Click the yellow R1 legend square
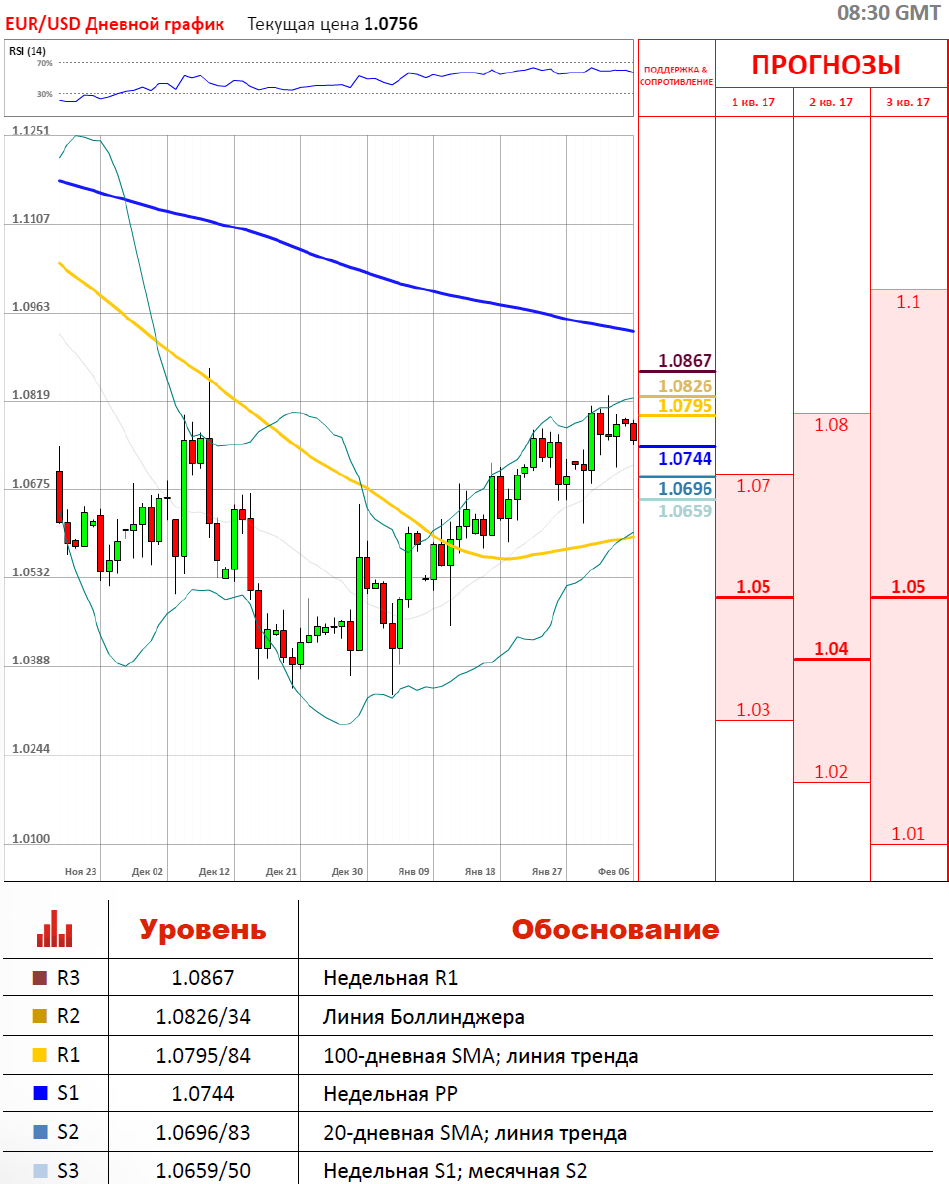This screenshot has height=1184, width=949. tap(40, 1055)
